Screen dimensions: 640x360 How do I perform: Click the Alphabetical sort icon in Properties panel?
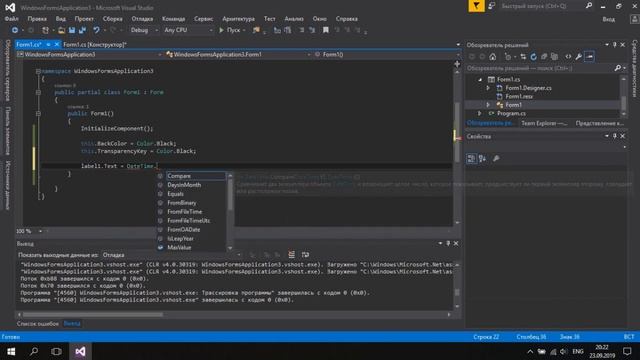[482, 158]
